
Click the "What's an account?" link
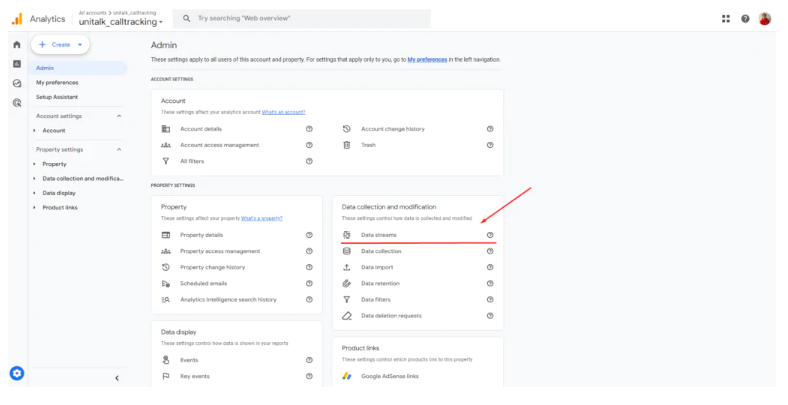tap(283, 112)
